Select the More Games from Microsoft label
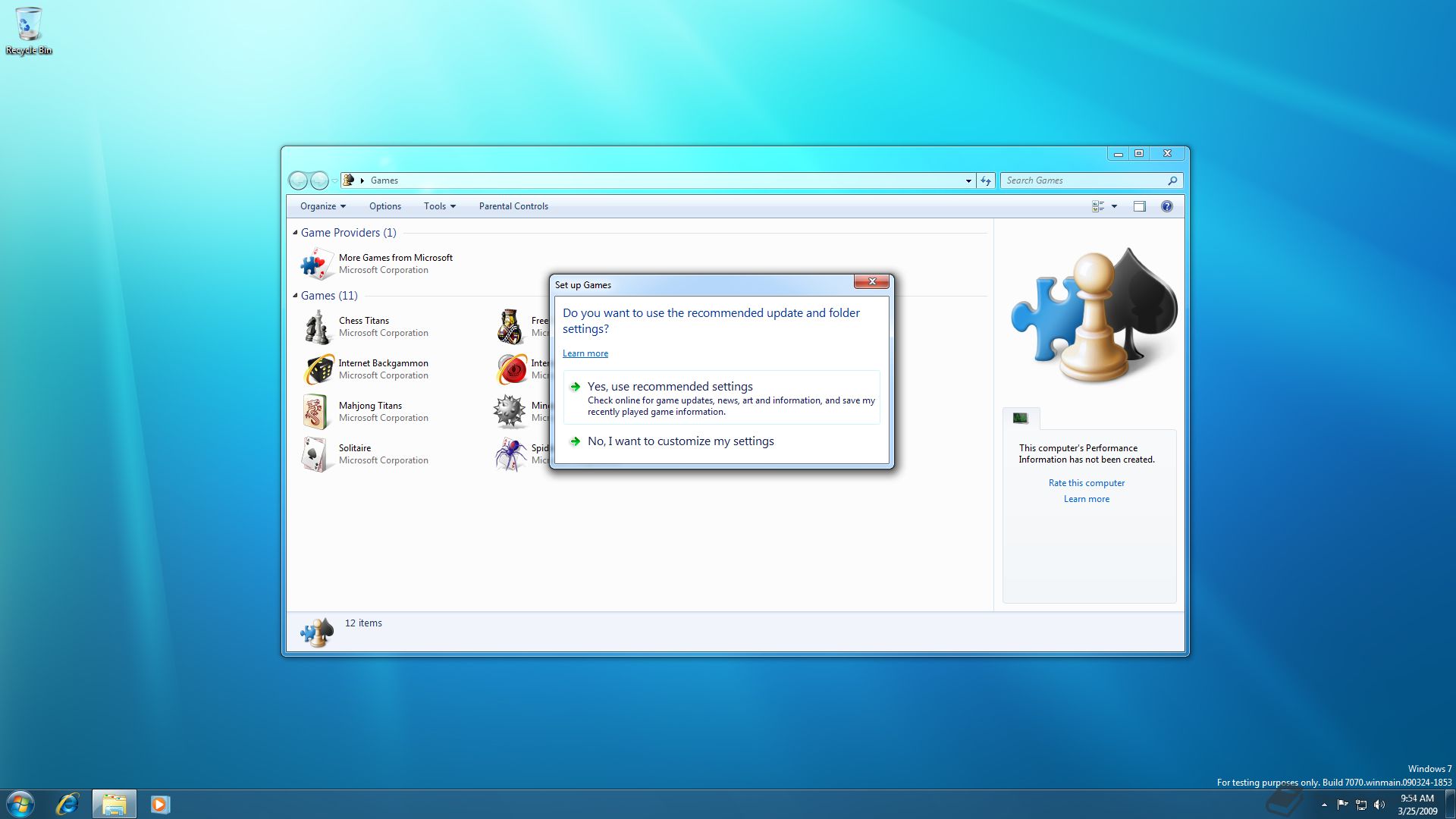1456x819 pixels. [396, 258]
